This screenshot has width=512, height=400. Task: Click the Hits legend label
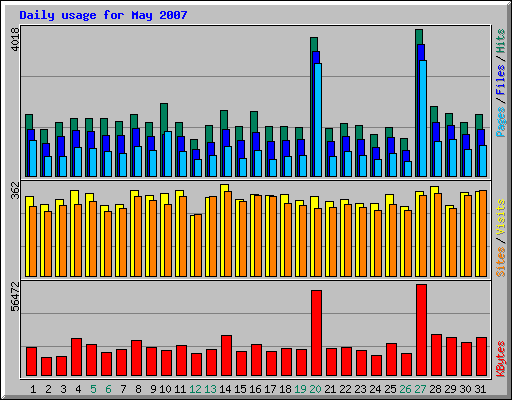tap(501, 41)
